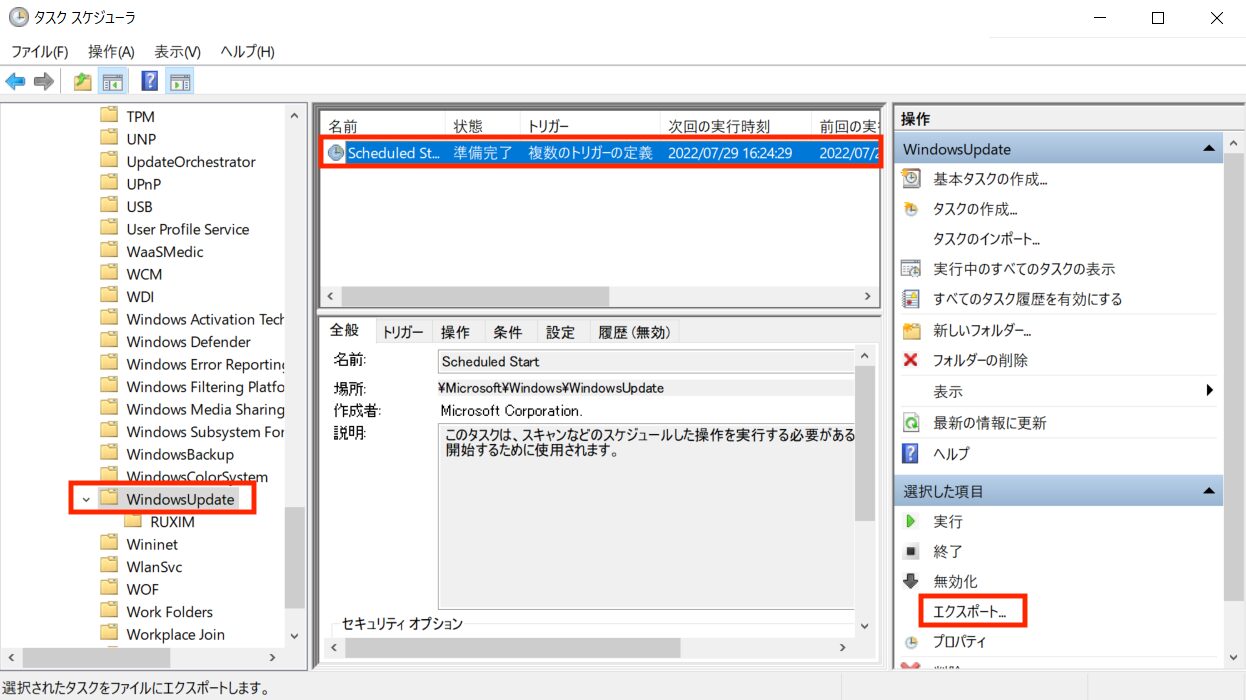Toggle the action pane visibility

[x=180, y=80]
